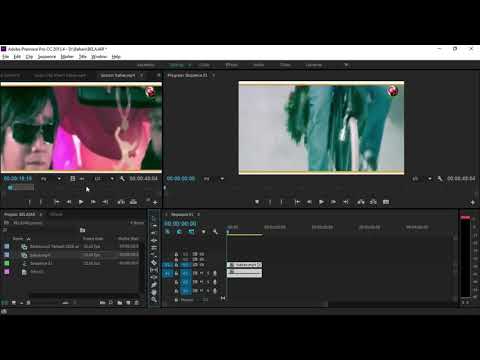Click Source monitor play button
The width and height of the screenshot is (480, 360).
point(81,202)
